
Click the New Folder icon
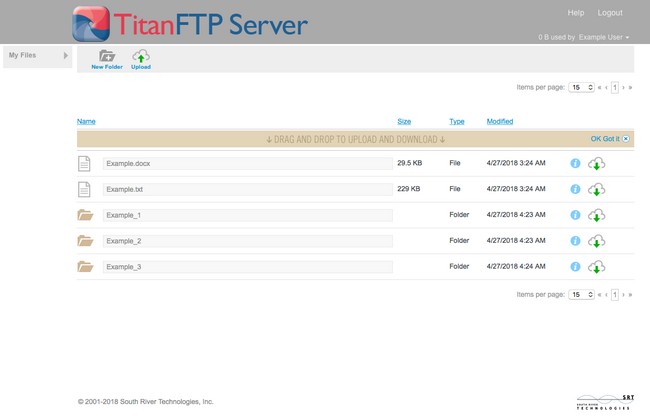click(x=106, y=57)
